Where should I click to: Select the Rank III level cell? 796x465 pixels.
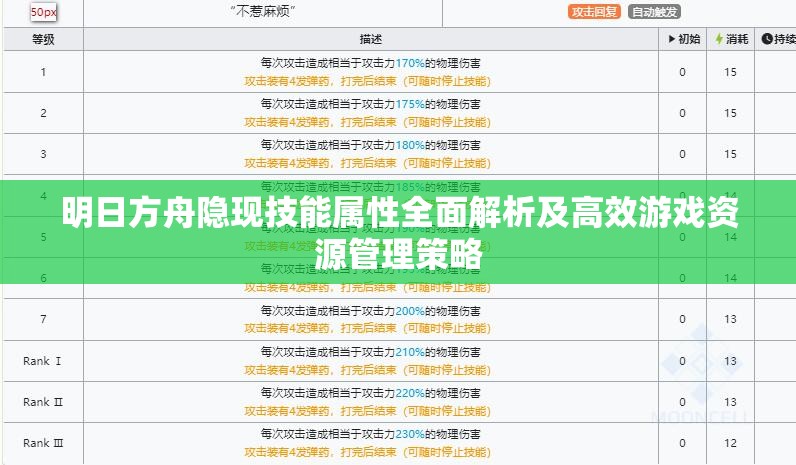pyautogui.click(x=43, y=443)
